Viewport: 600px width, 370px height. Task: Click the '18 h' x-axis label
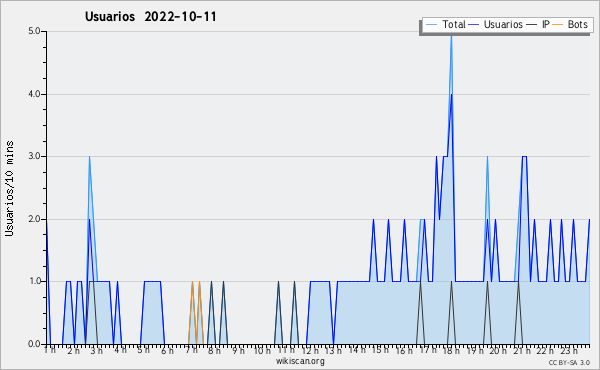coord(451,350)
